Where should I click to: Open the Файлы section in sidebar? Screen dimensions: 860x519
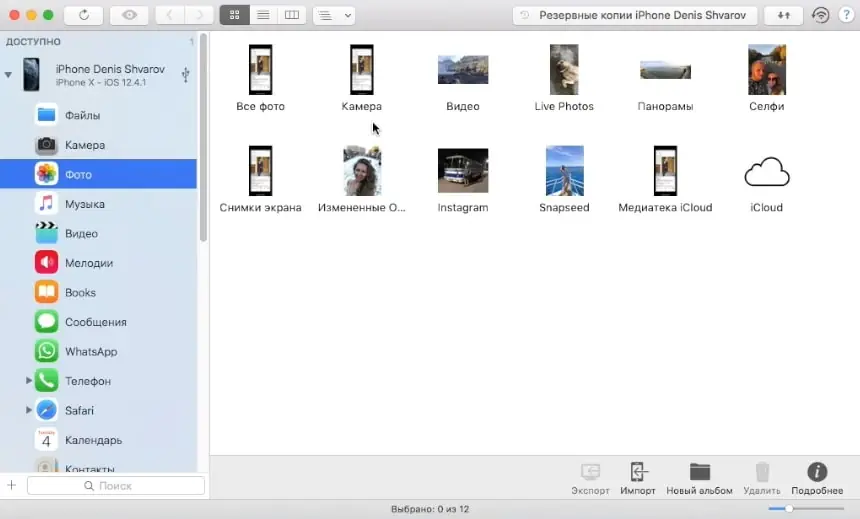click(99, 115)
